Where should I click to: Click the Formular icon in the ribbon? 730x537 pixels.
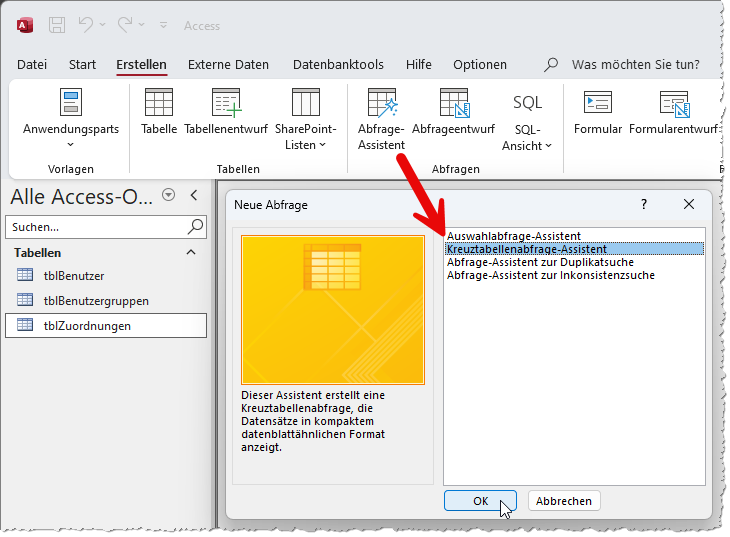click(x=597, y=103)
